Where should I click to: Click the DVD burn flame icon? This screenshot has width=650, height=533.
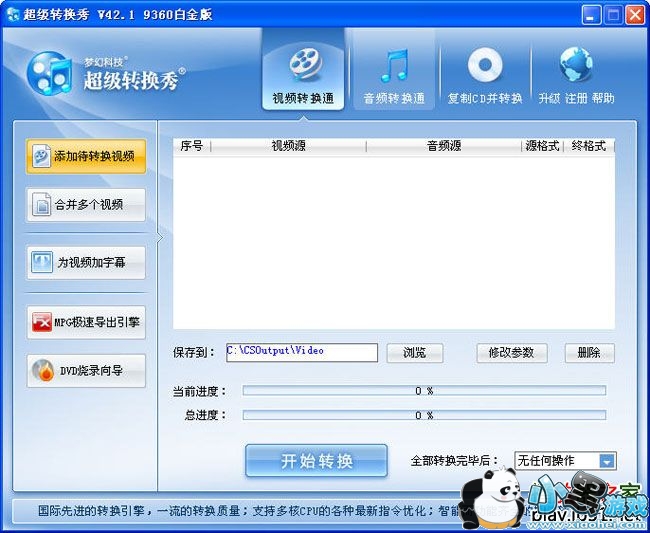[x=43, y=370]
